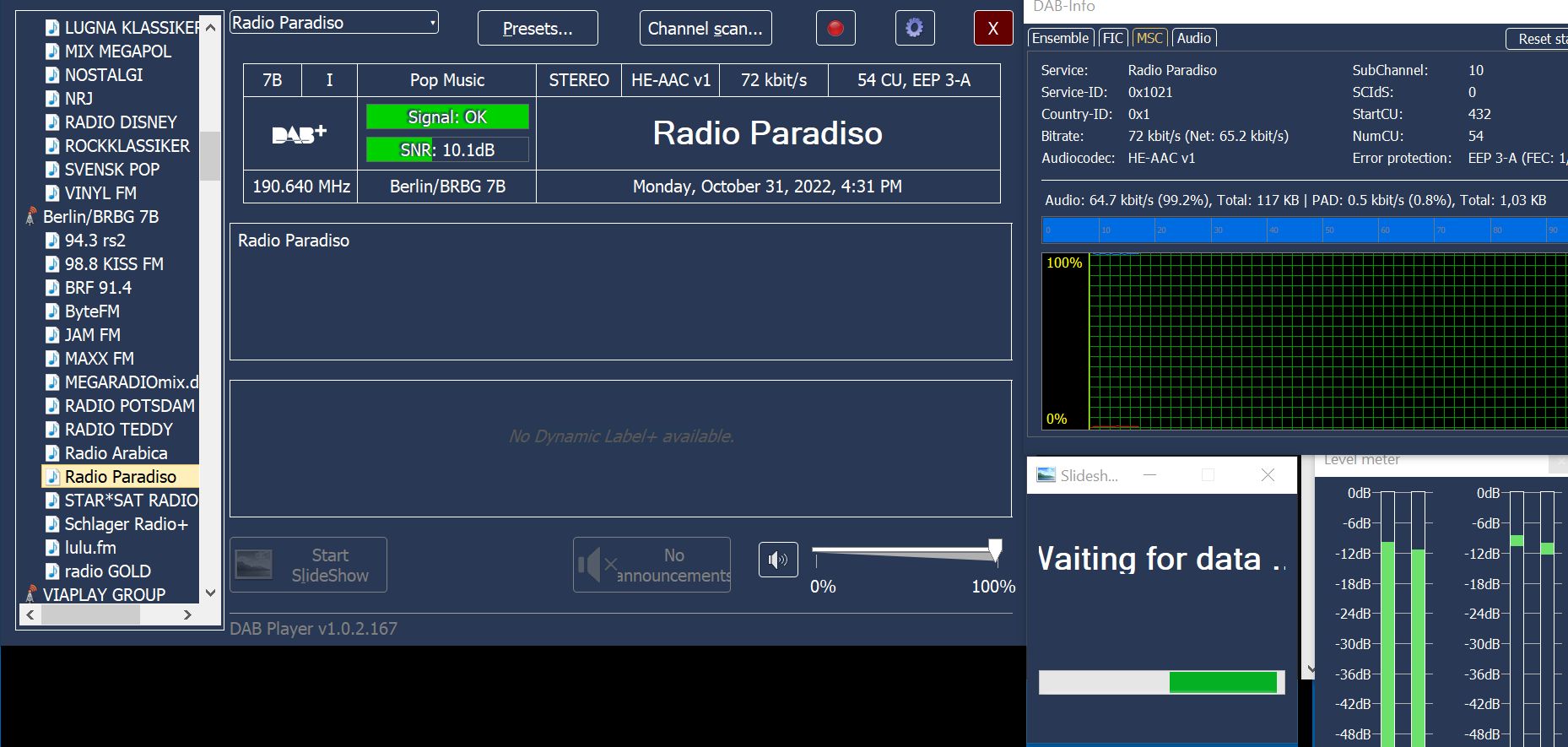This screenshot has width=1568, height=747.
Task: Click the music note icon beside ByteFM
Action: pyautogui.click(x=52, y=311)
